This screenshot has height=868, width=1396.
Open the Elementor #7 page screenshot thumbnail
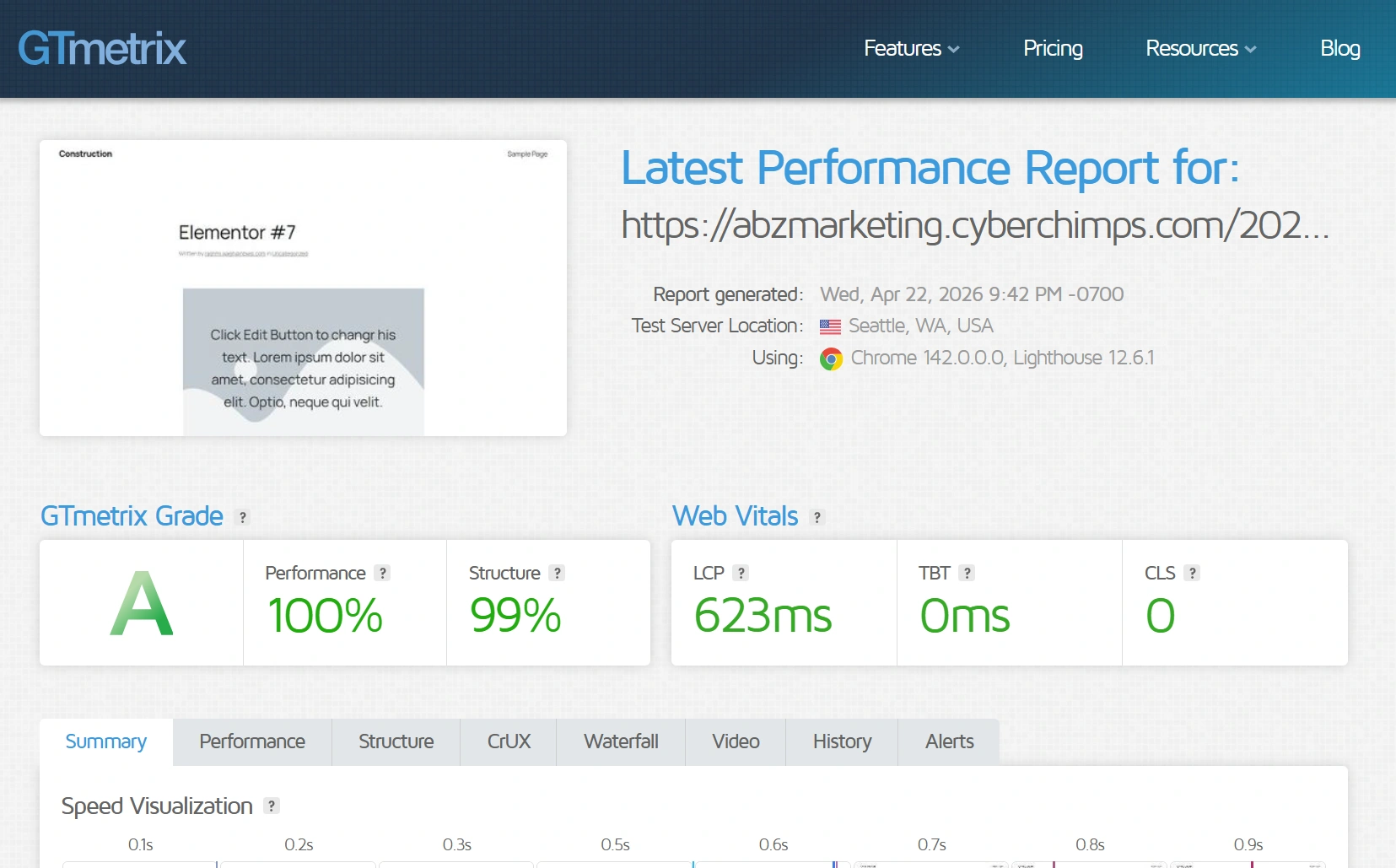(x=303, y=288)
